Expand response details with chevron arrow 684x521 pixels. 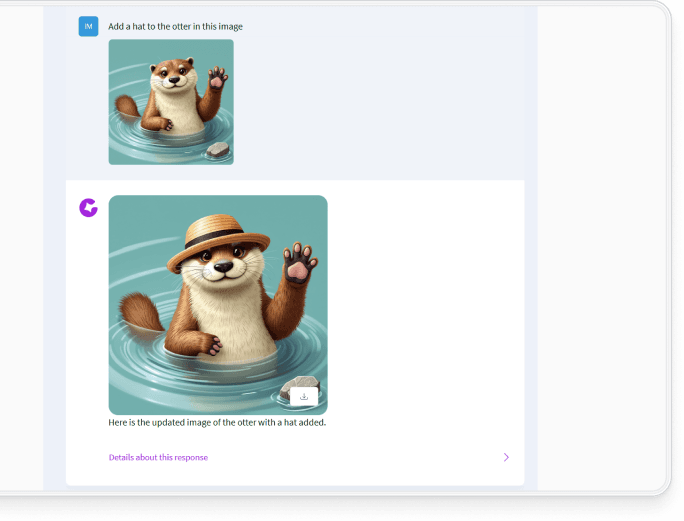506,457
